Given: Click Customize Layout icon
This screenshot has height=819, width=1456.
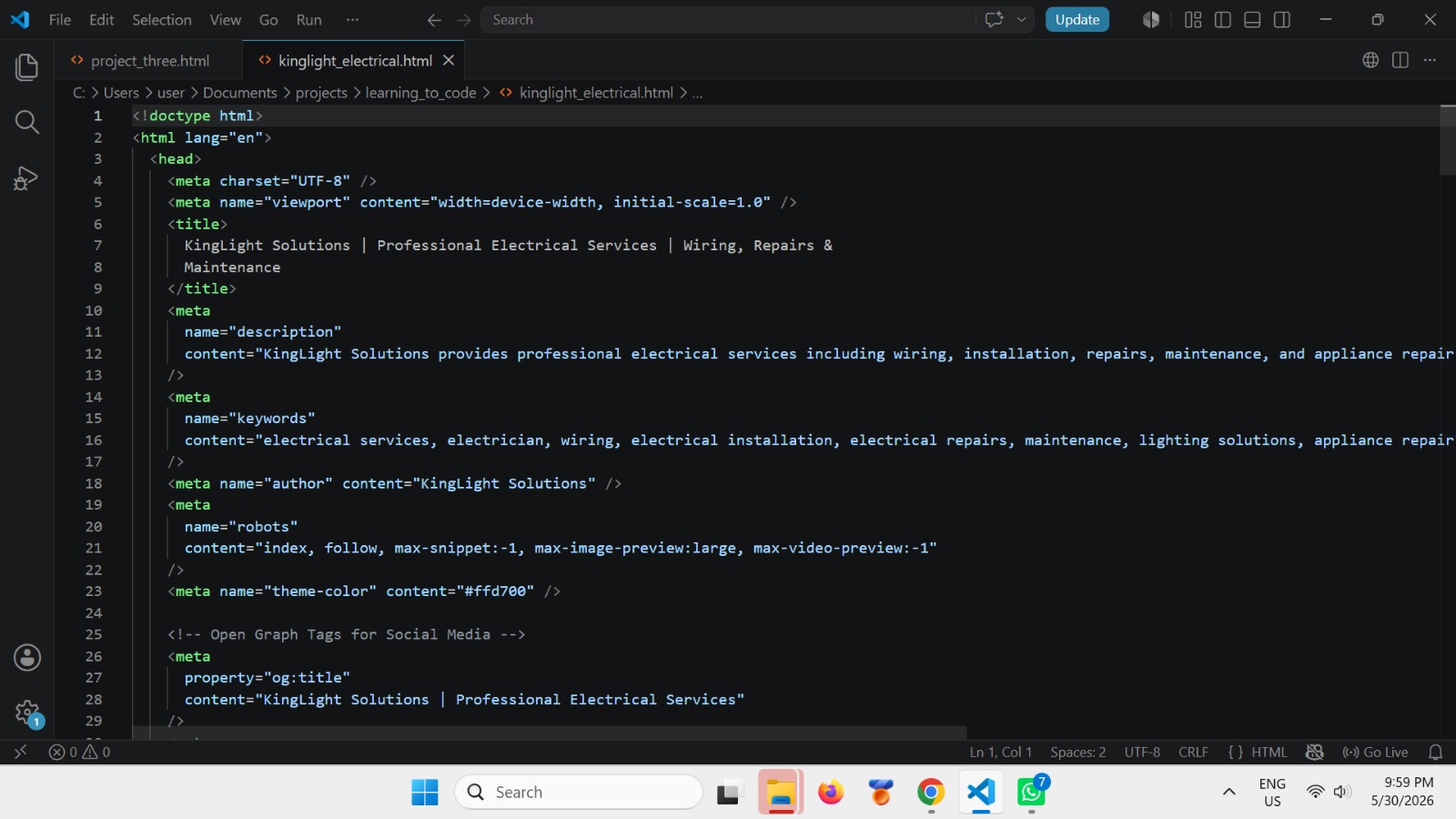Looking at the screenshot, I should click(x=1193, y=20).
